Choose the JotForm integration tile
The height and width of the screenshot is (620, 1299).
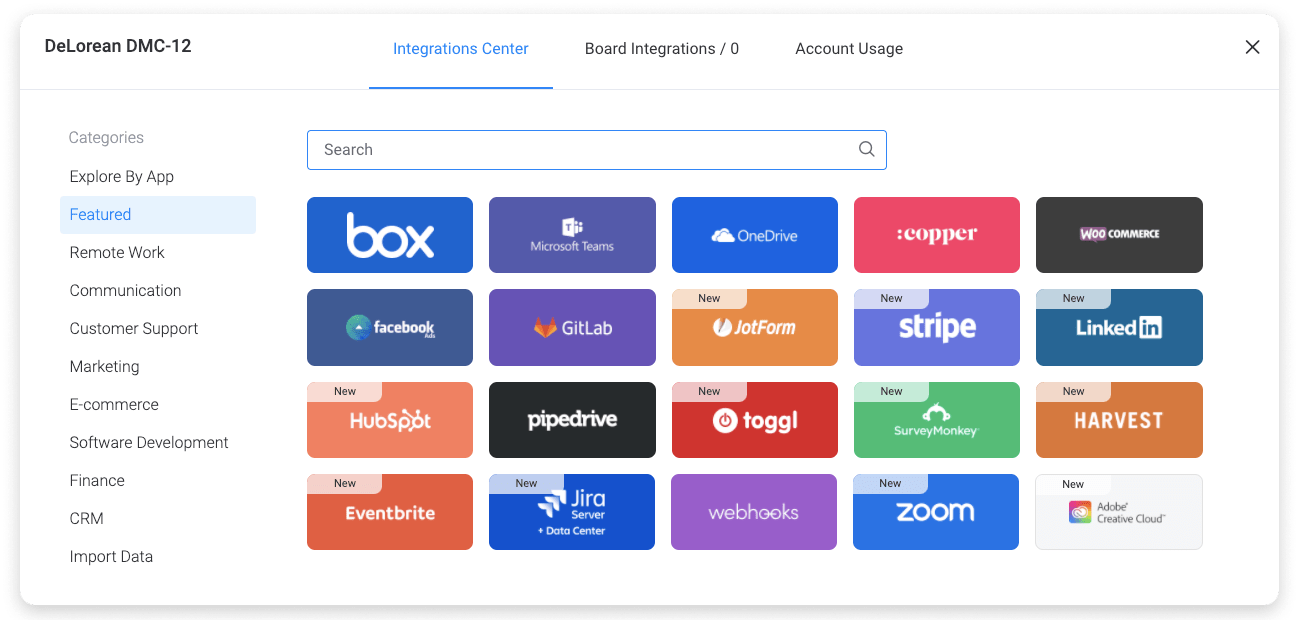pyautogui.click(x=755, y=328)
